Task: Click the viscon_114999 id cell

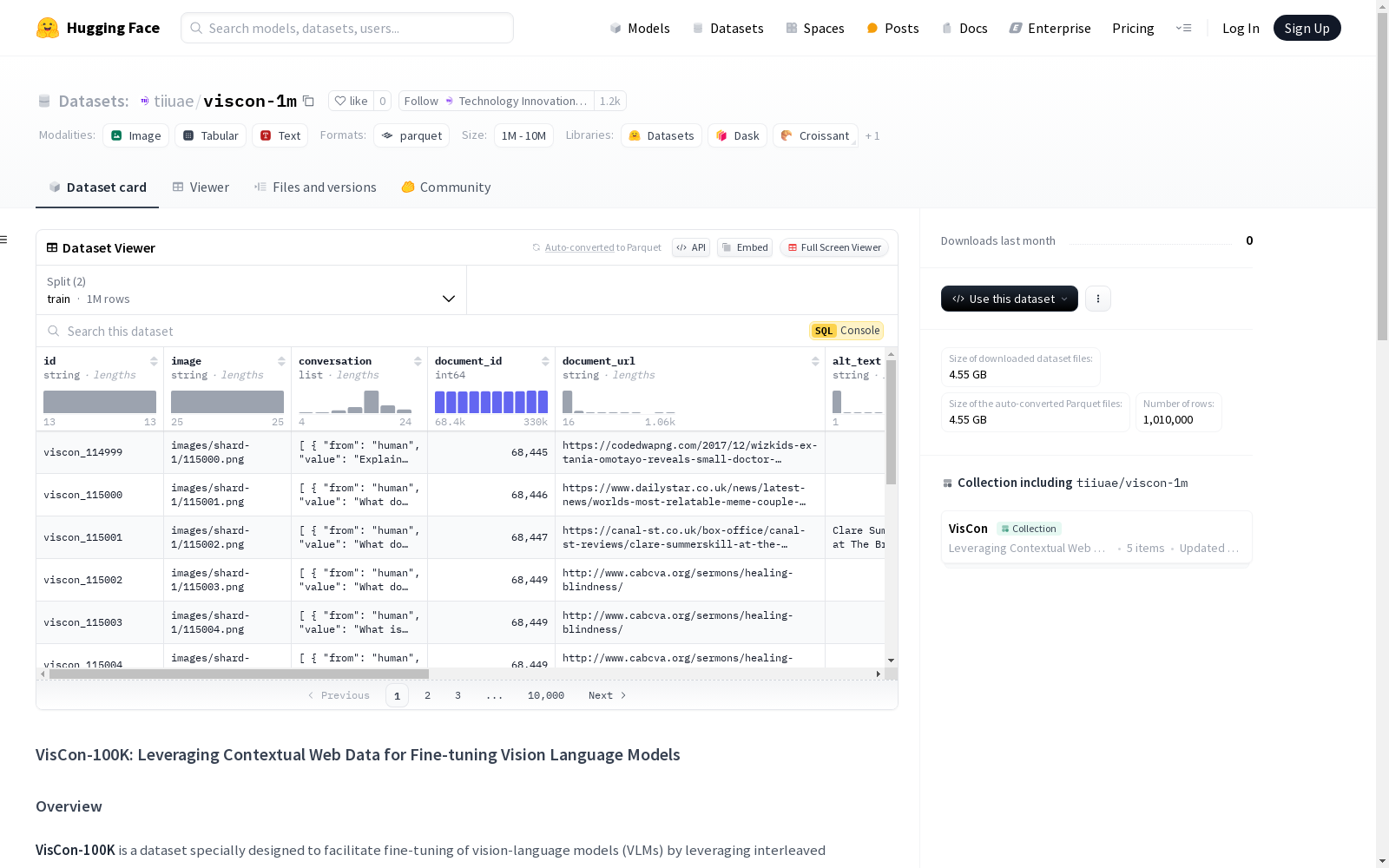Action: point(100,452)
